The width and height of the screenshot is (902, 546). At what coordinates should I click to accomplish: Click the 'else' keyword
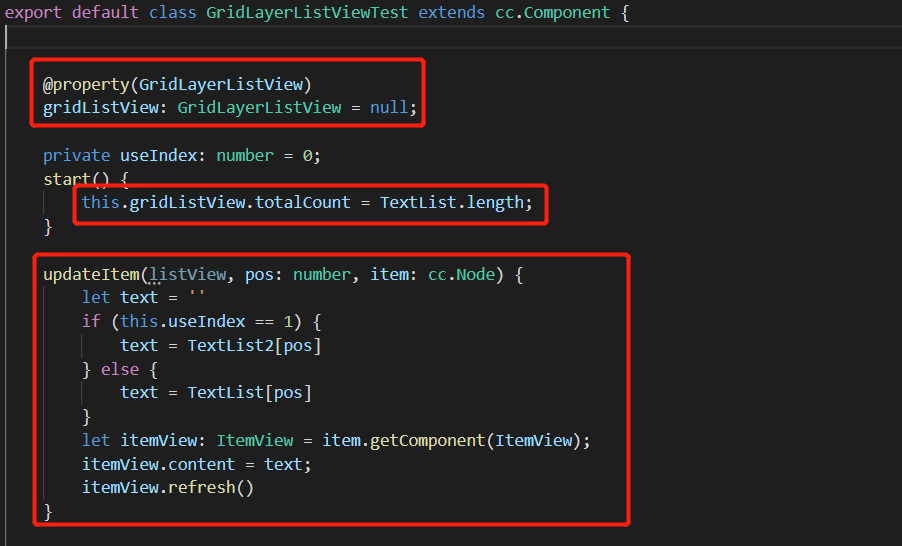[x=120, y=369]
